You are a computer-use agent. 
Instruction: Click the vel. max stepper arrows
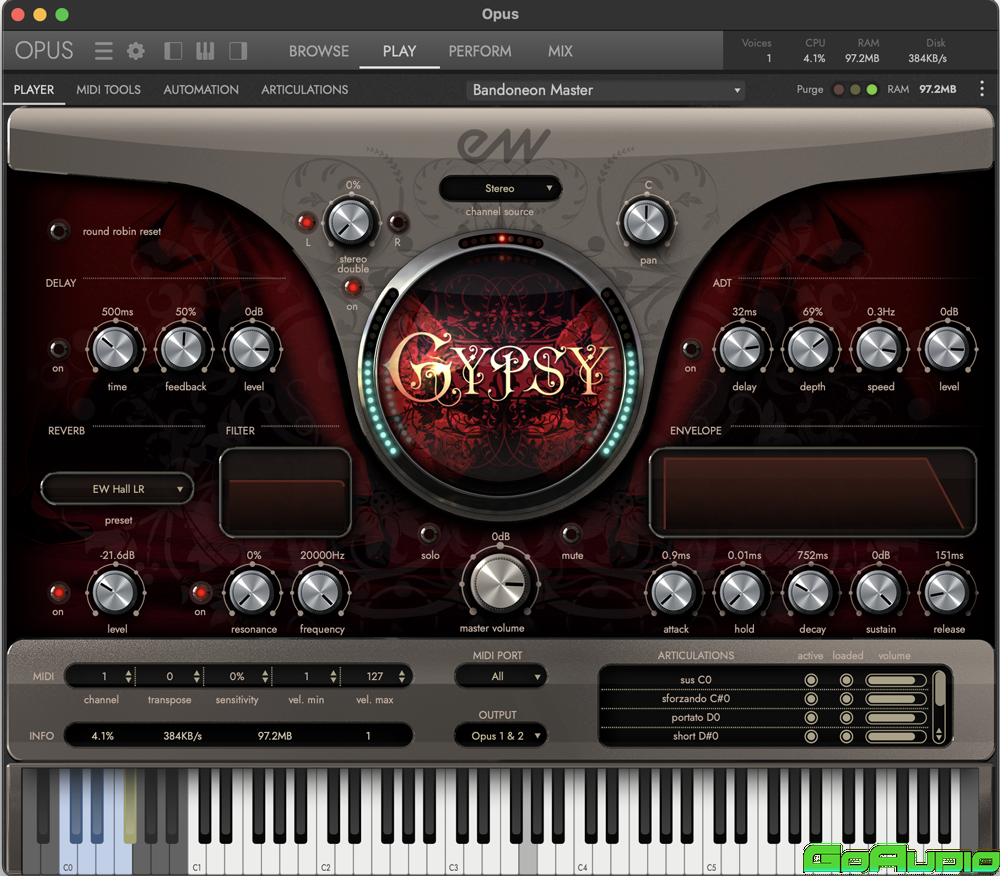pyautogui.click(x=401, y=676)
